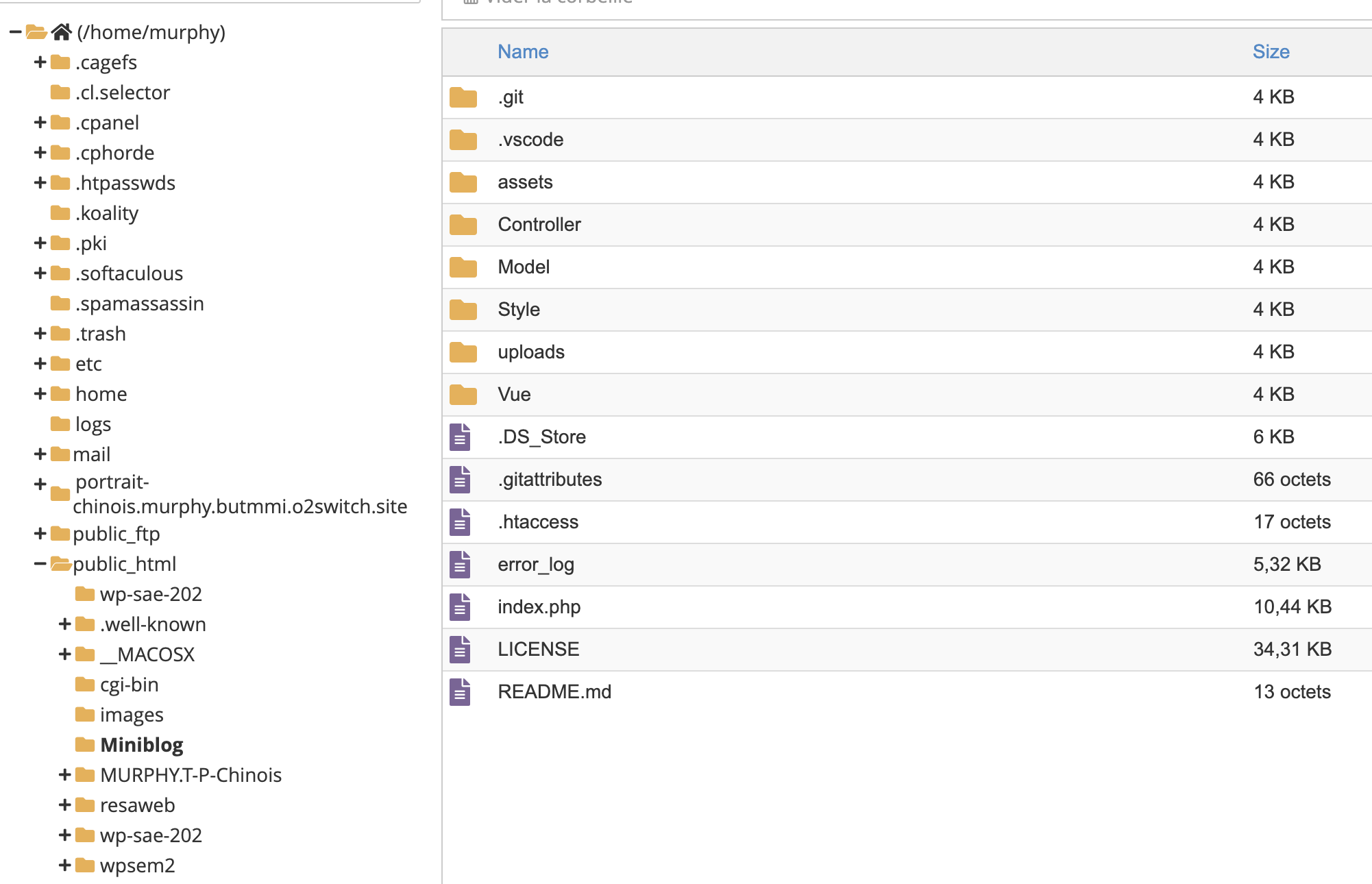This screenshot has height=884, width=1372.
Task: Sort files by Size column
Action: [1271, 52]
